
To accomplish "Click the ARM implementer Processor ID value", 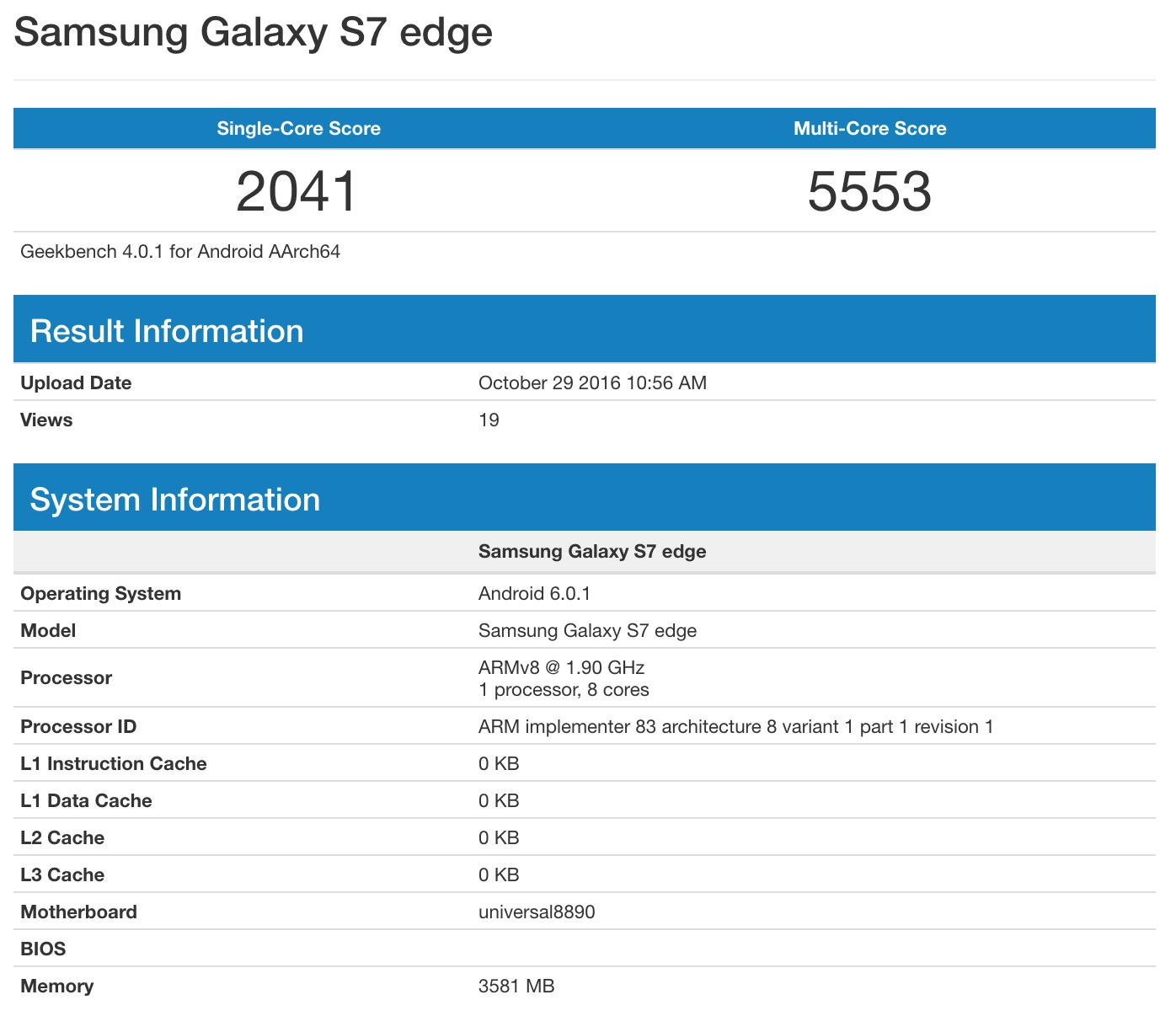I will point(735,727).
